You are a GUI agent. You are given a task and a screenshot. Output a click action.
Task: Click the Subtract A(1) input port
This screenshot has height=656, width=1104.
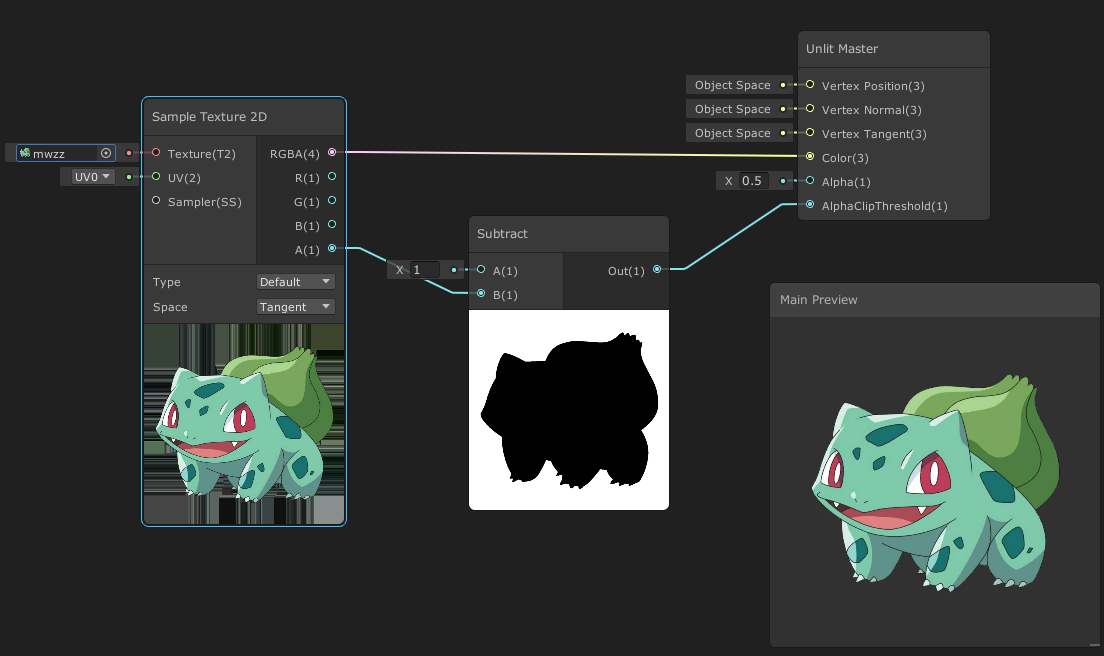pos(481,270)
